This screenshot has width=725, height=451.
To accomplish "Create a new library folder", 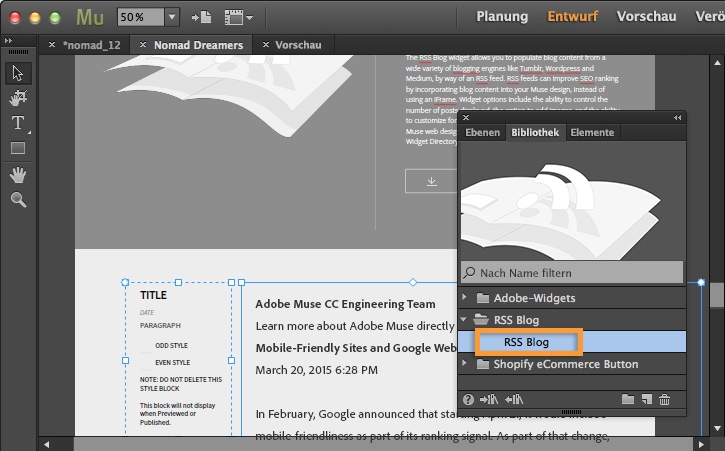I will [628, 399].
